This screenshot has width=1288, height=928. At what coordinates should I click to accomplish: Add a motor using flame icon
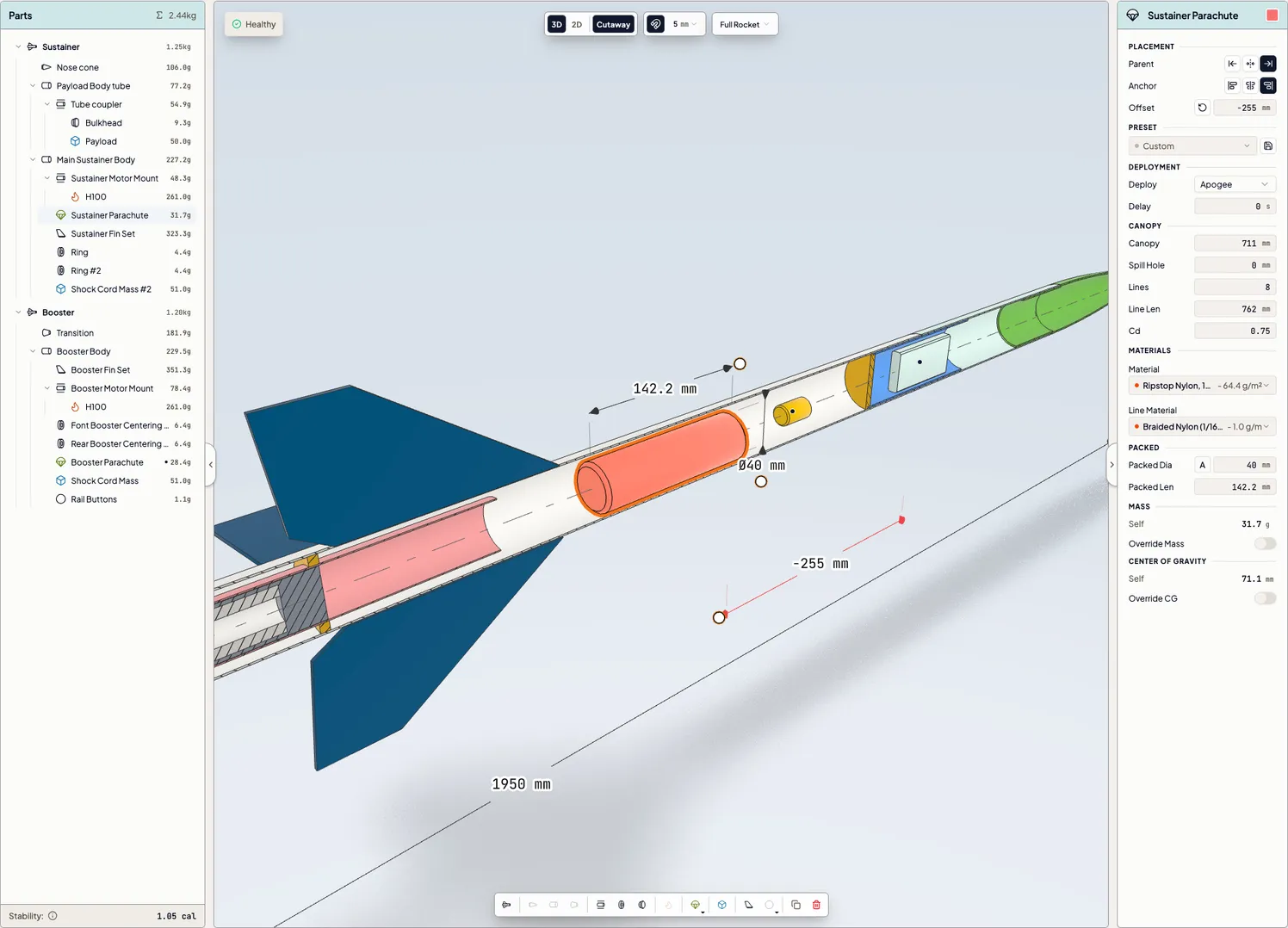[x=669, y=905]
